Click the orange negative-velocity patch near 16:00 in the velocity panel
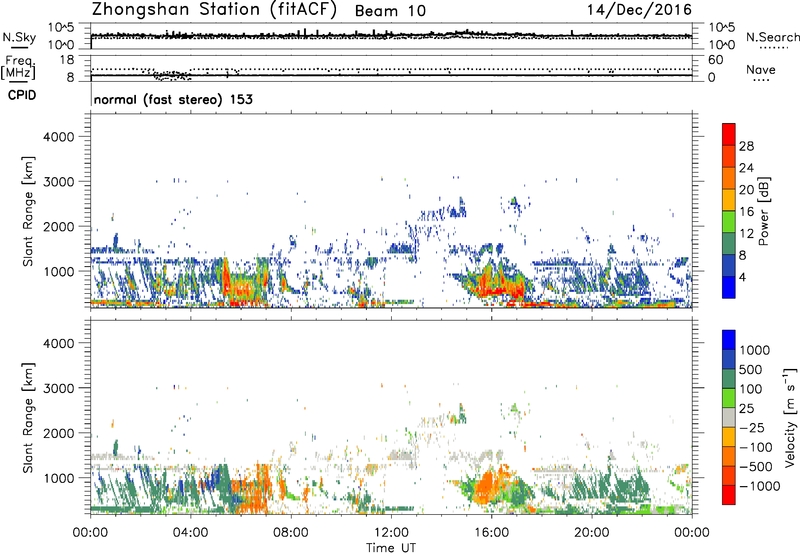This screenshot has width=800, height=554. pyautogui.click(x=488, y=487)
